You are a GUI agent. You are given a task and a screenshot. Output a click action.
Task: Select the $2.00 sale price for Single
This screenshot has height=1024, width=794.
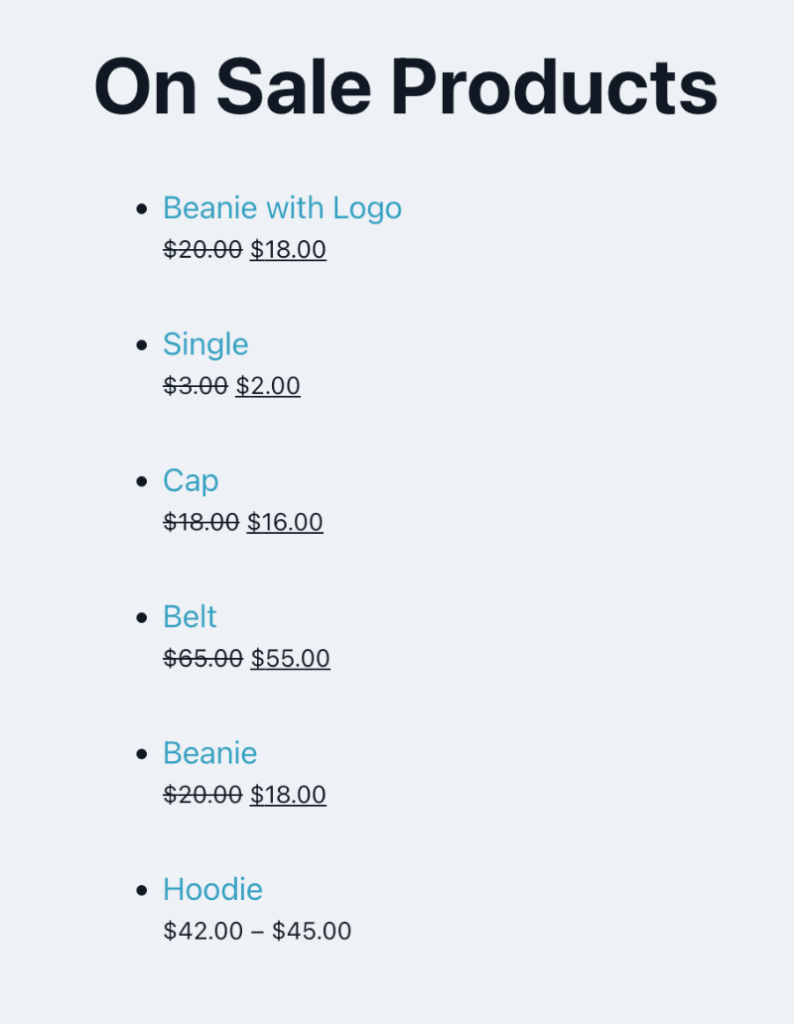tap(268, 385)
